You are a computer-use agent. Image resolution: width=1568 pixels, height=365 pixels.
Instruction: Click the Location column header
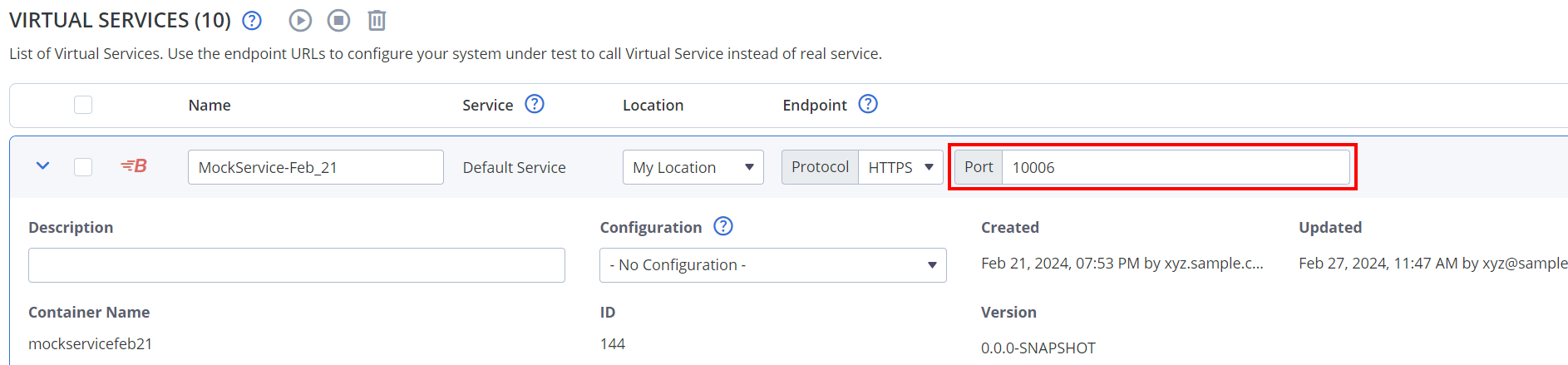[x=653, y=106]
